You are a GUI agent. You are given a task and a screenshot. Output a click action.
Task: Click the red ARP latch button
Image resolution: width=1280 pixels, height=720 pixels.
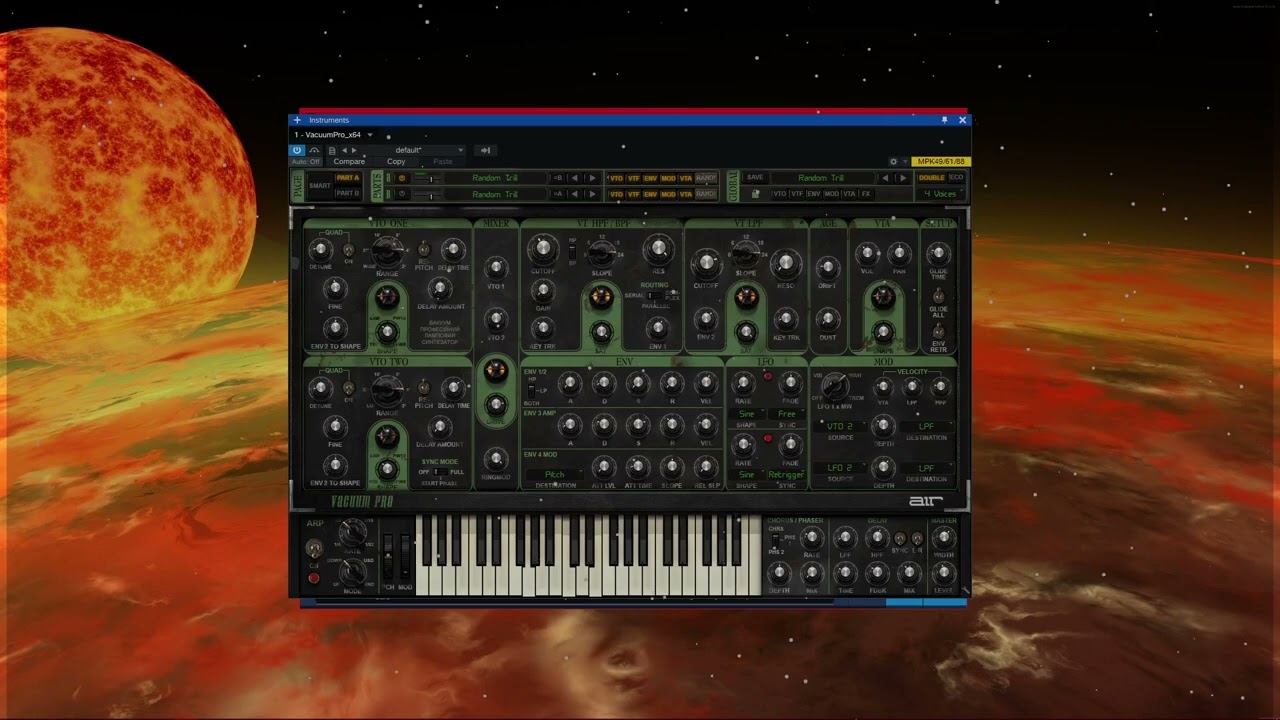pyautogui.click(x=314, y=578)
